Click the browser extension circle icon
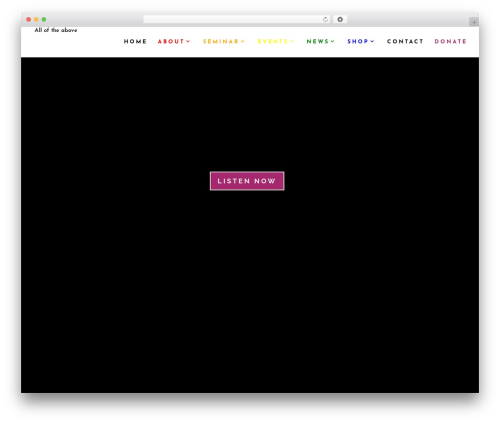 coord(340,20)
